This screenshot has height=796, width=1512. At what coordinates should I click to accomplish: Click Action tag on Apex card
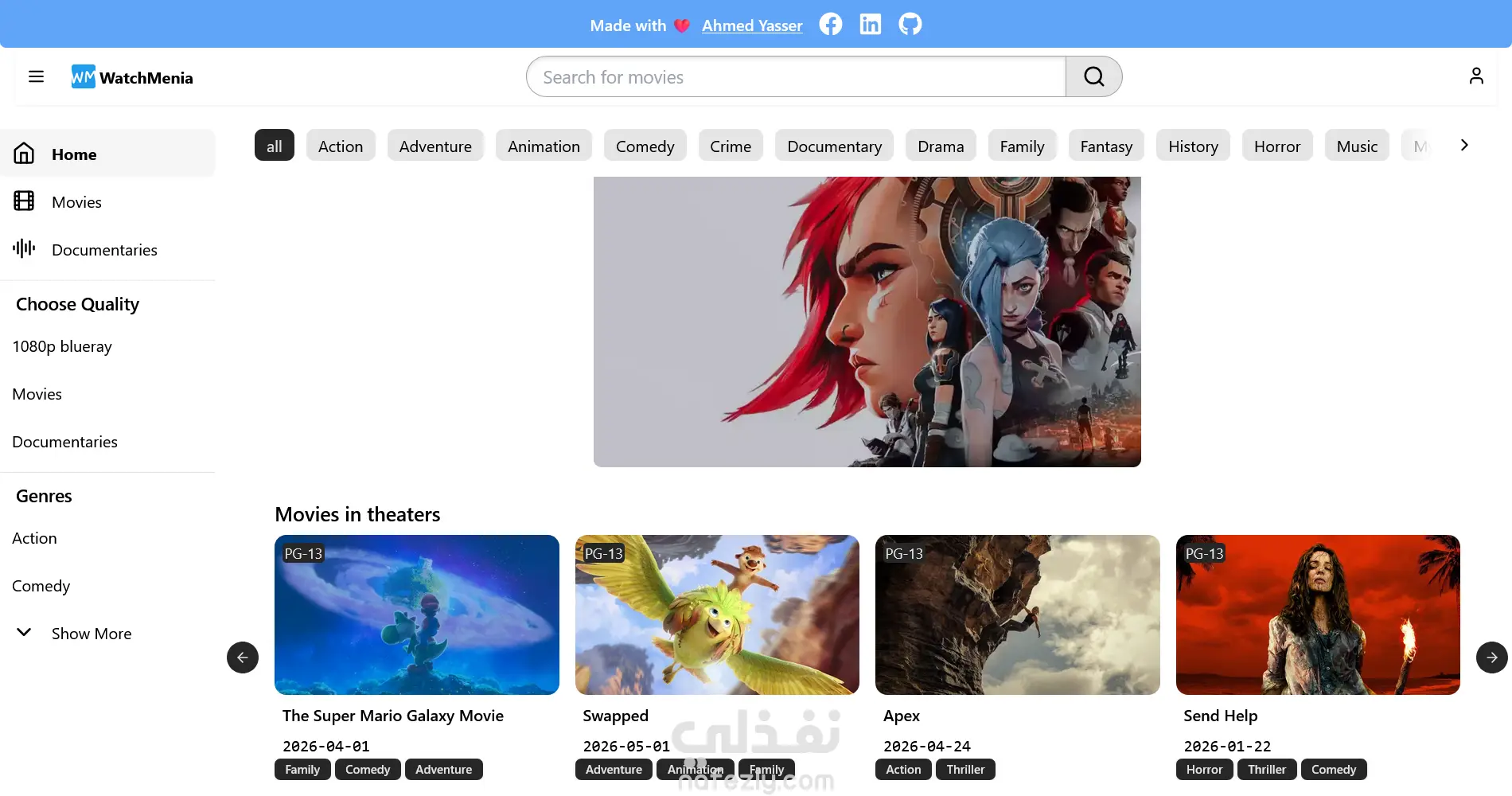pyautogui.click(x=903, y=770)
